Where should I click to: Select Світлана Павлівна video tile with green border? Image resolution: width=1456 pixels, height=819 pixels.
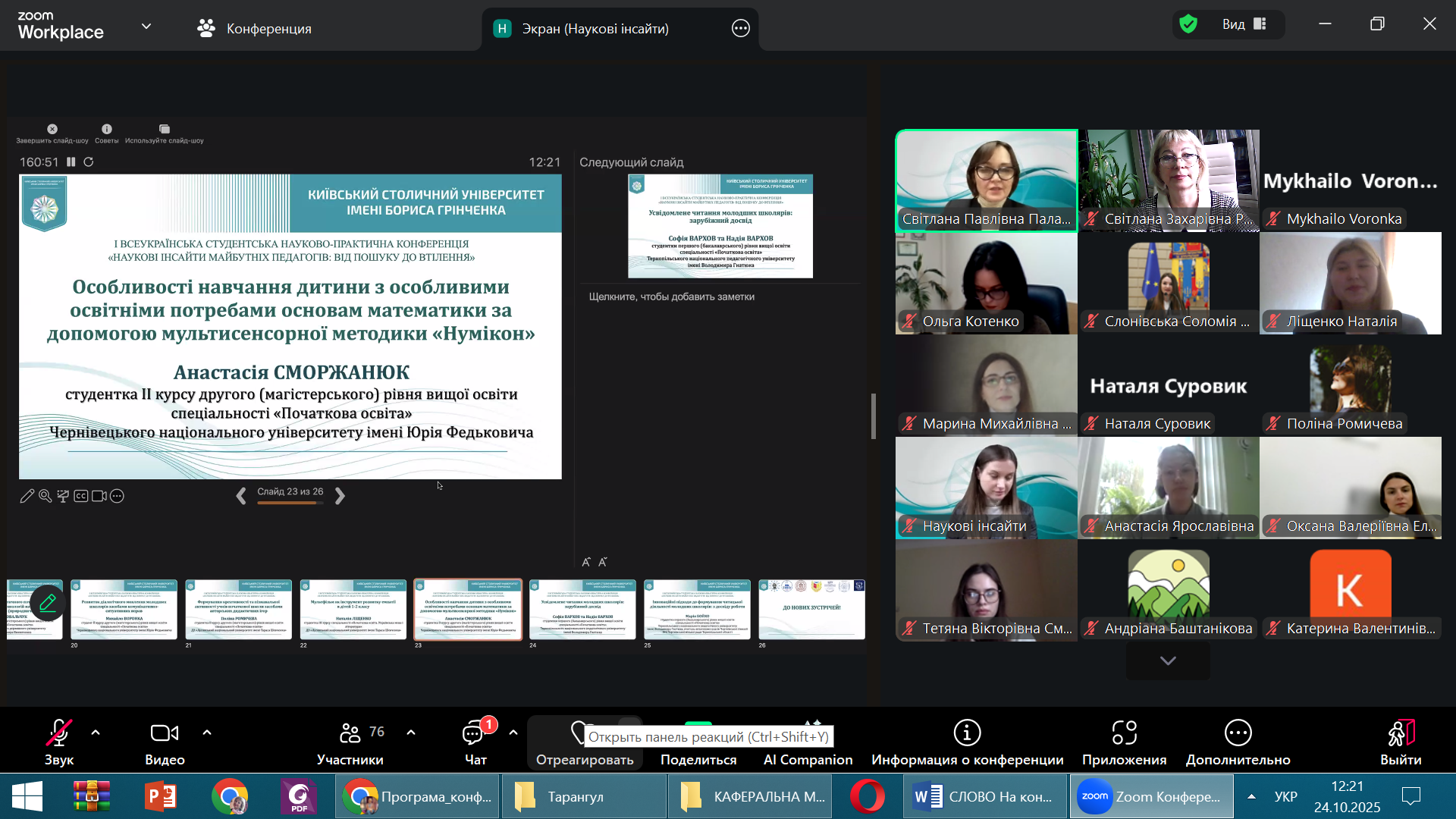987,180
